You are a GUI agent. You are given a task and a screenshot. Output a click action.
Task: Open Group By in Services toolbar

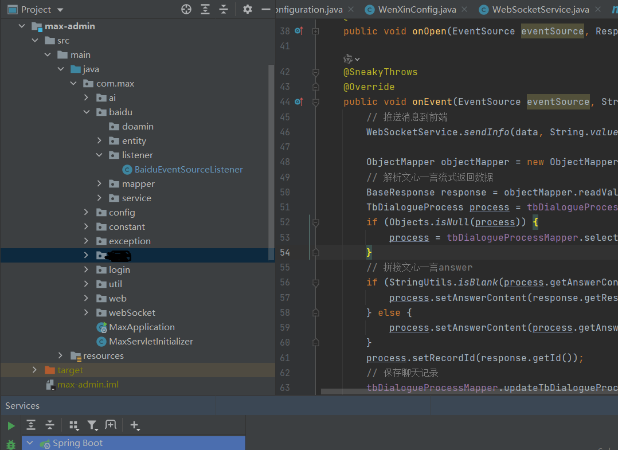74,425
